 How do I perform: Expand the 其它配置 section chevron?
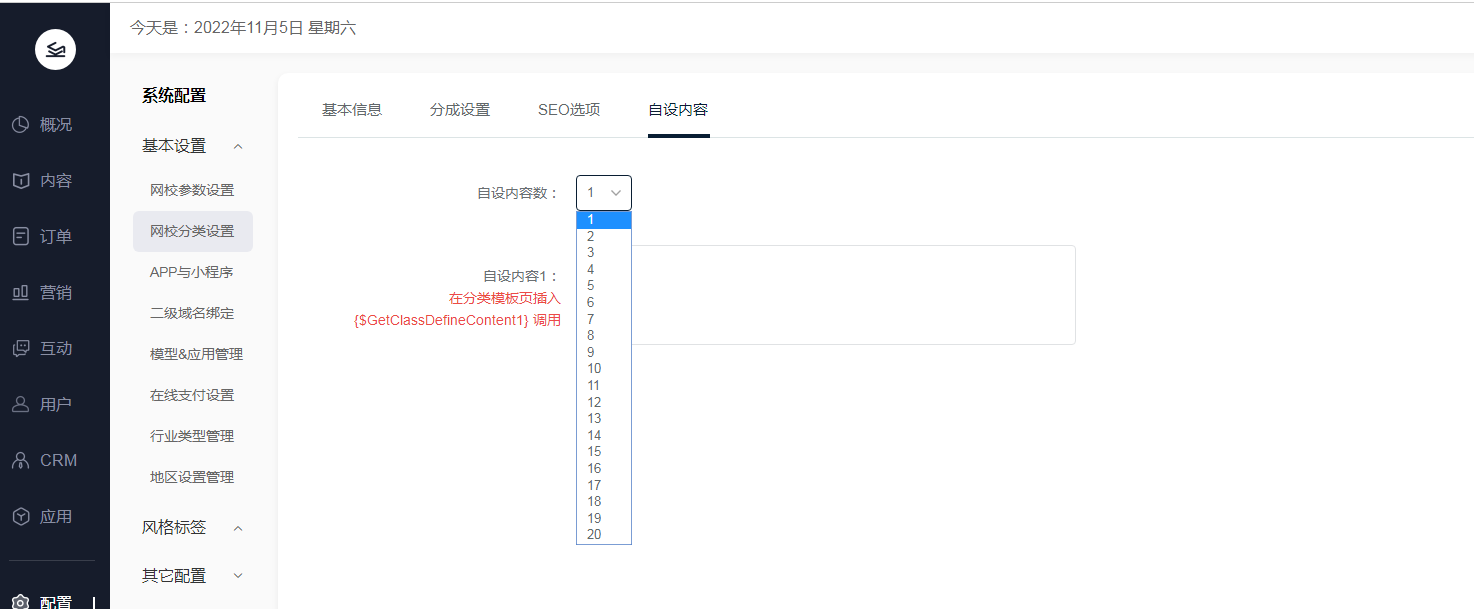point(238,576)
